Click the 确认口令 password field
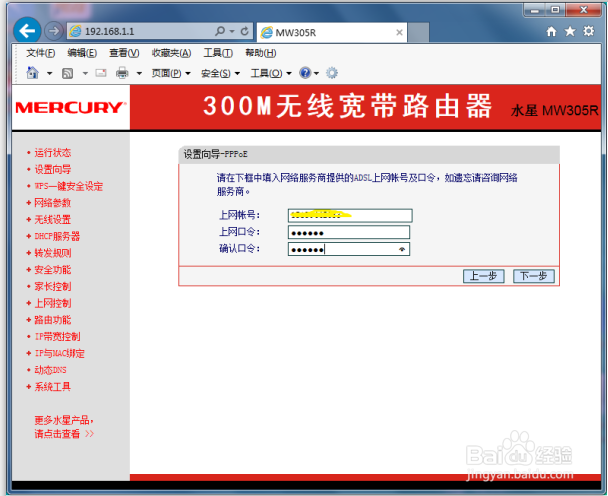608x496 pixels. pyautogui.click(x=349, y=249)
